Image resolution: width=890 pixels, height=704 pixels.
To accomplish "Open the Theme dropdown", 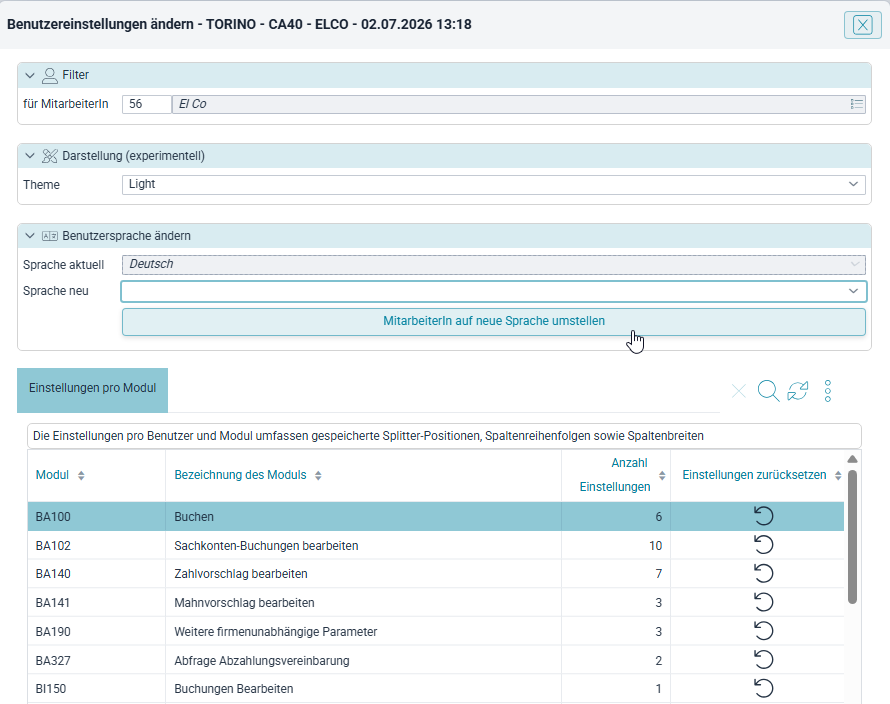I will click(x=493, y=185).
